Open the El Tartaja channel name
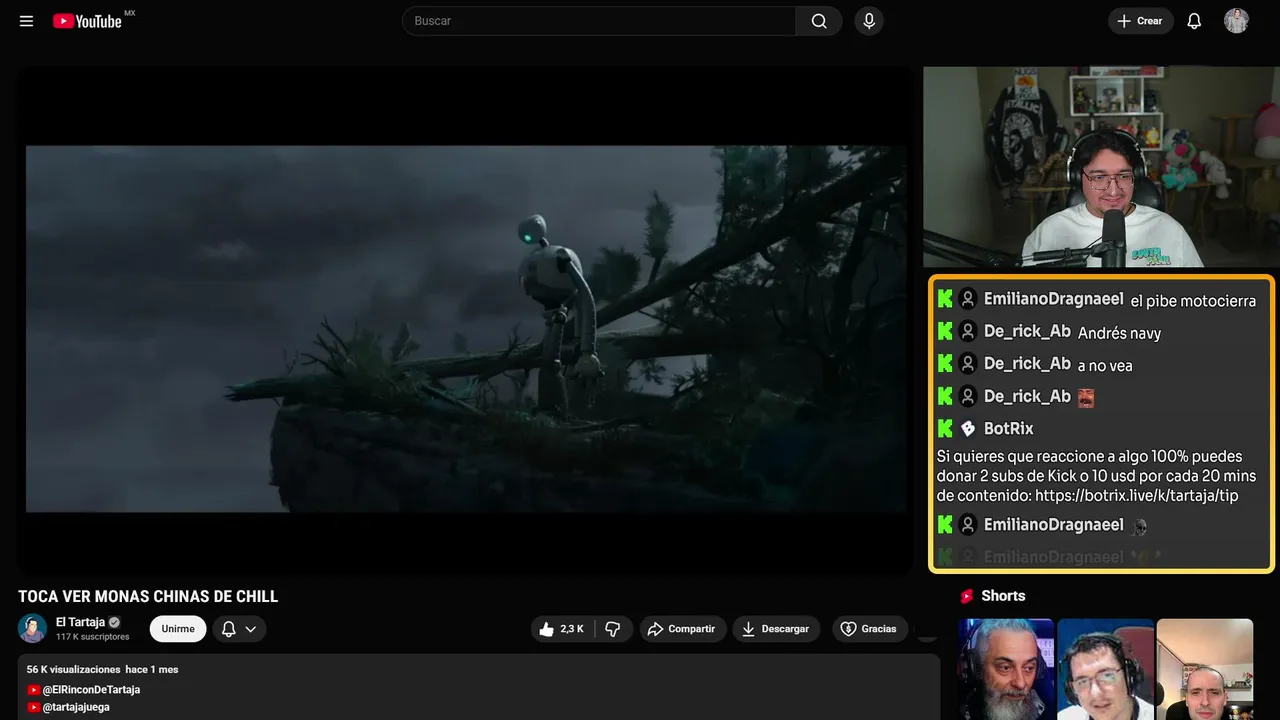The height and width of the screenshot is (720, 1280). 80,622
